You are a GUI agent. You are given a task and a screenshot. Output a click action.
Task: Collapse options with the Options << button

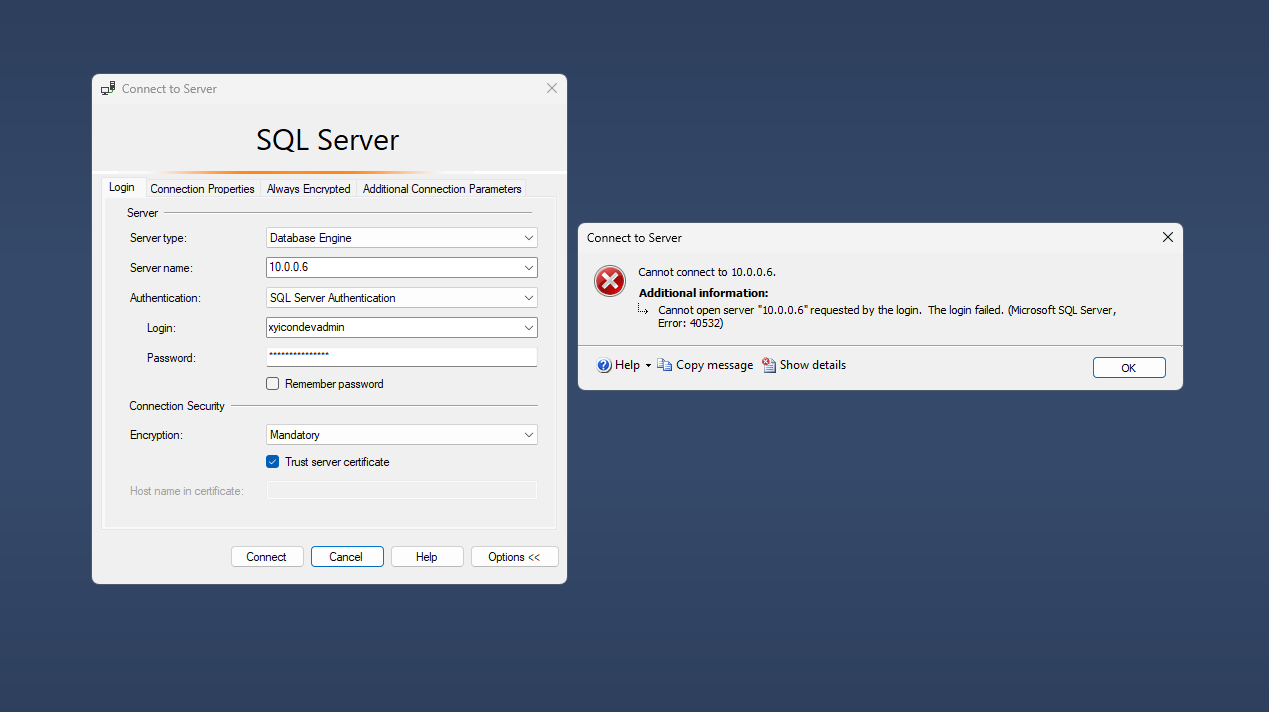(515, 557)
